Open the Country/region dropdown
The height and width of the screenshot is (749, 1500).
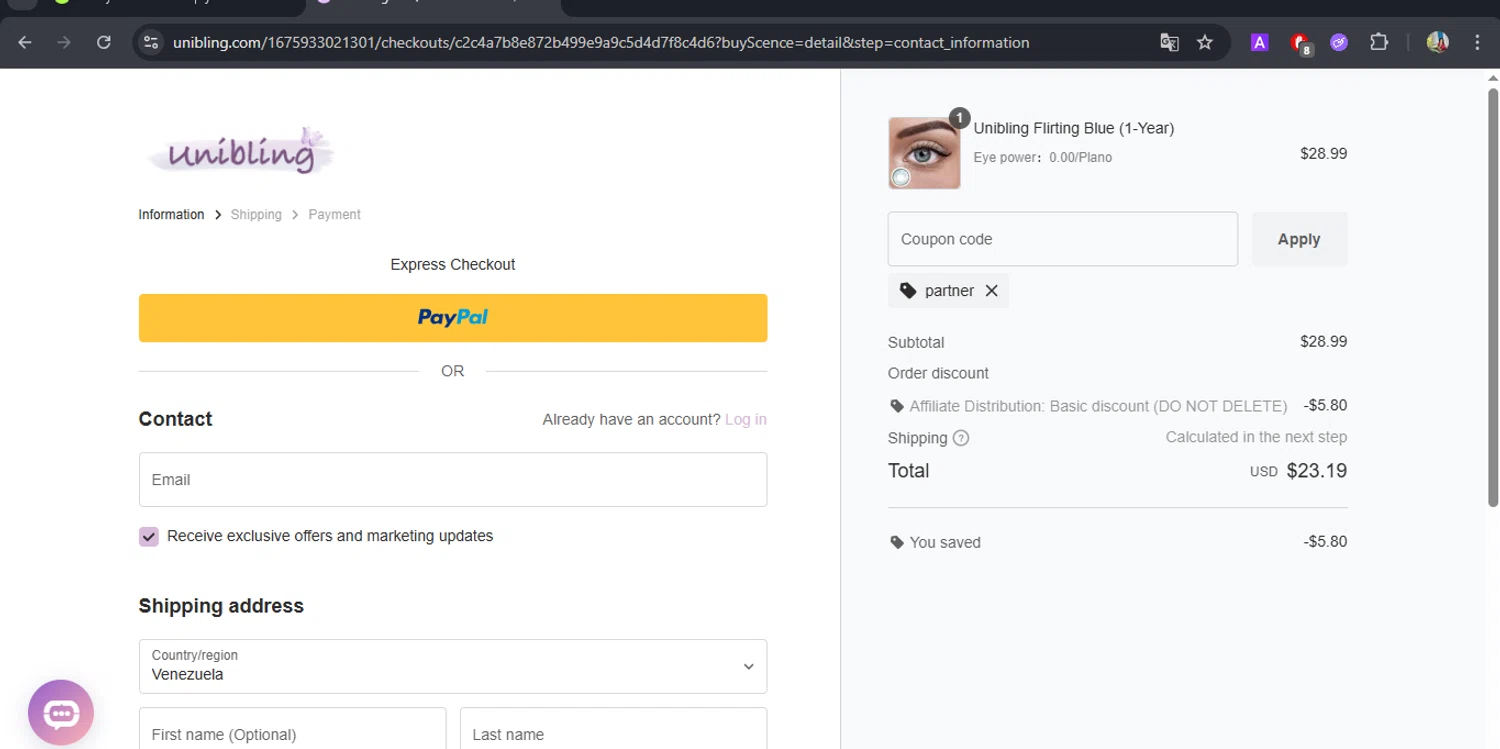[453, 666]
